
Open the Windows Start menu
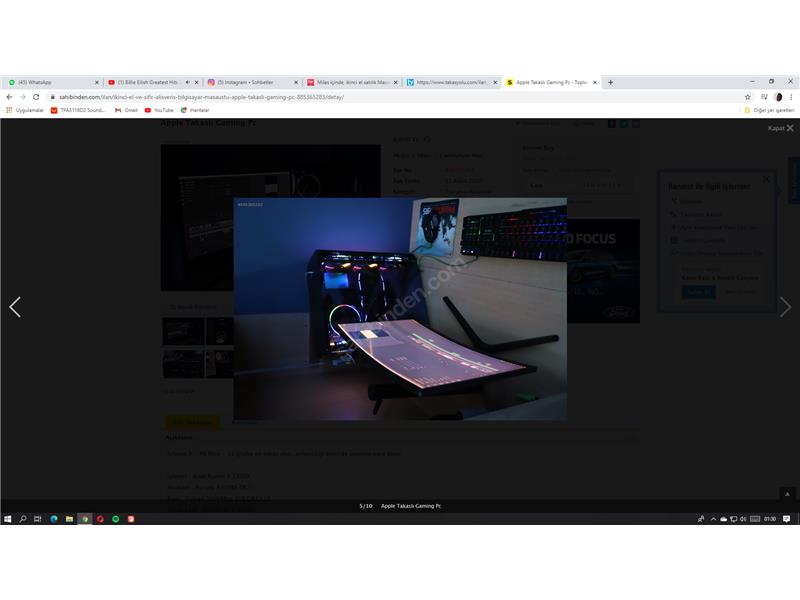pyautogui.click(x=8, y=519)
